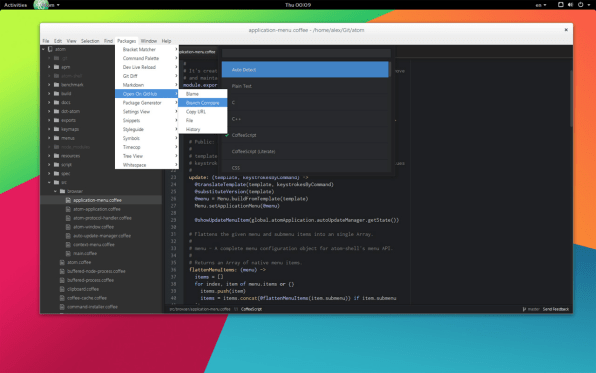Collapse the src folder in the tree
This screenshot has height=373, width=596.
click(x=49, y=183)
